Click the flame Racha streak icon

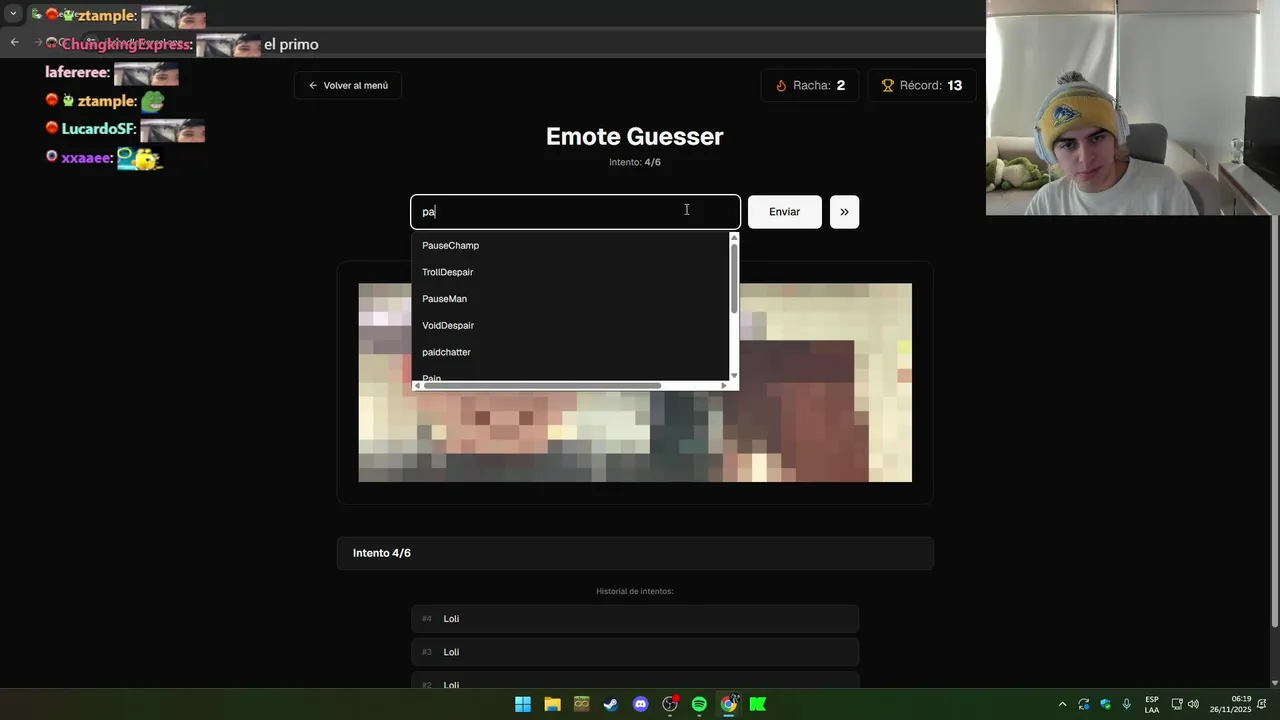[781, 86]
